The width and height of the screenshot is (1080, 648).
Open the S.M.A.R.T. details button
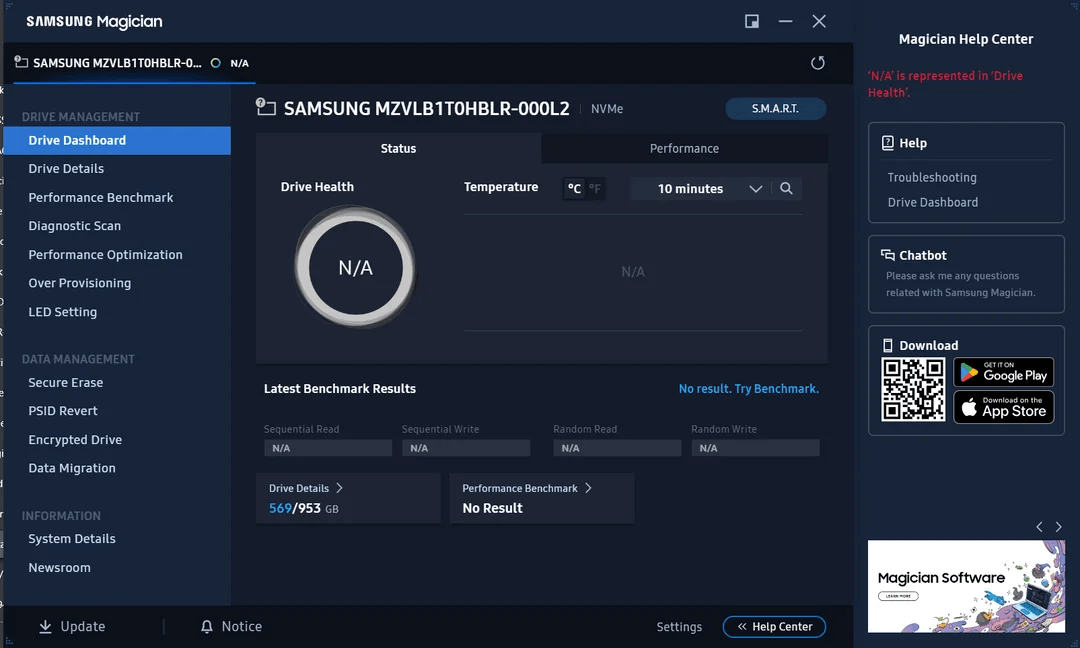click(775, 109)
